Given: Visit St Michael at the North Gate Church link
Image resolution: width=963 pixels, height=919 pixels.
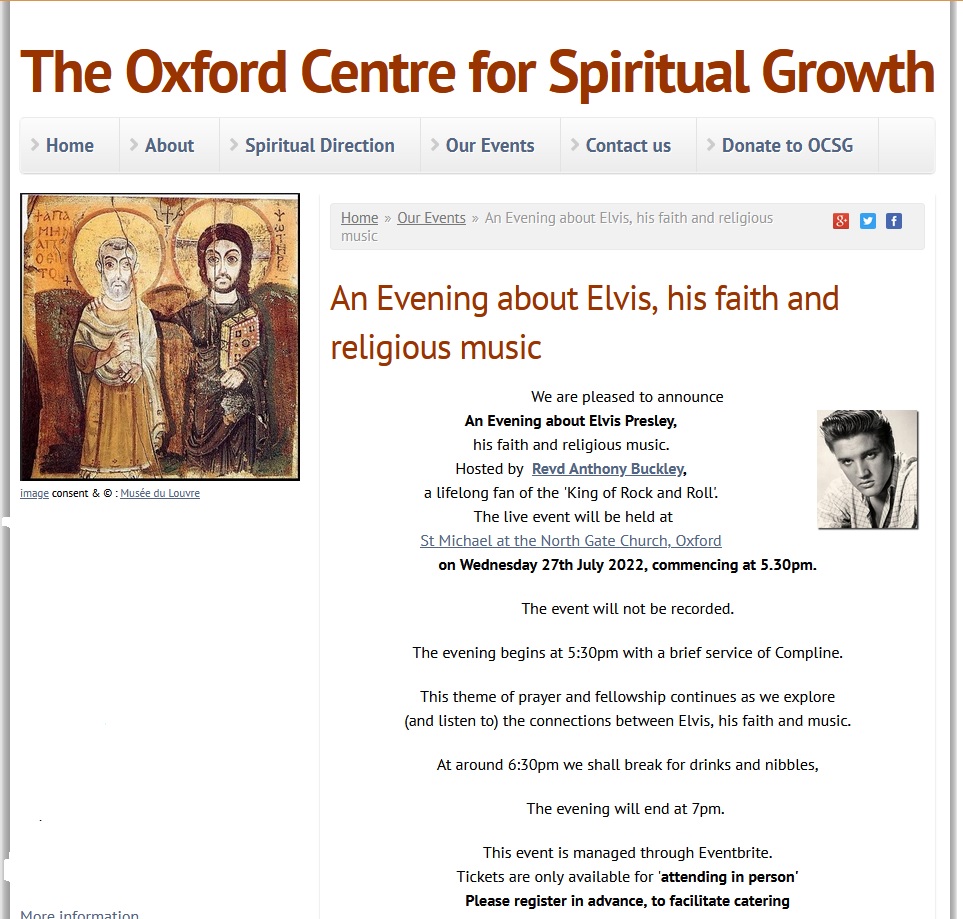Looking at the screenshot, I should tap(570, 540).
